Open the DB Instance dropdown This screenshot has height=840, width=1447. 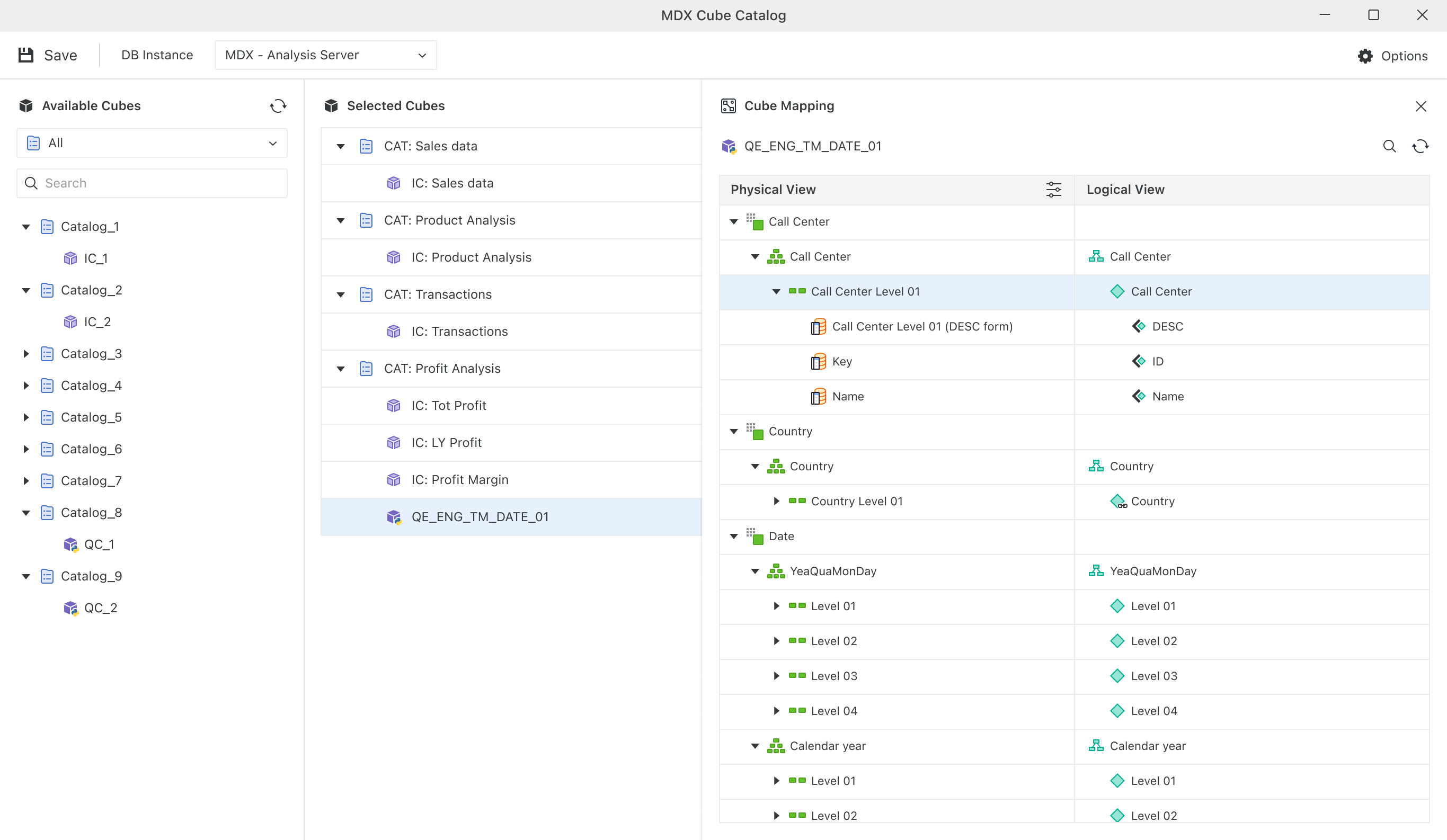[x=325, y=55]
